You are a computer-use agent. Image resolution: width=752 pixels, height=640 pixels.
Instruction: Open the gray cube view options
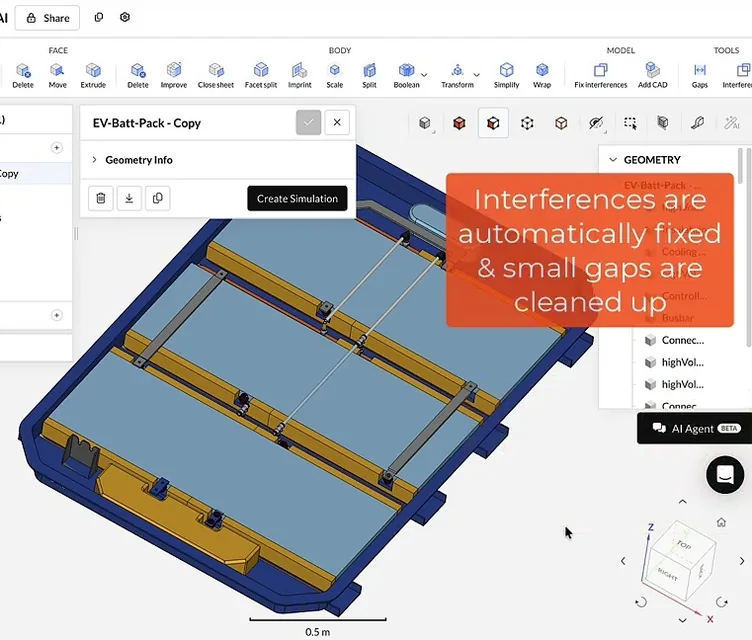click(425, 123)
